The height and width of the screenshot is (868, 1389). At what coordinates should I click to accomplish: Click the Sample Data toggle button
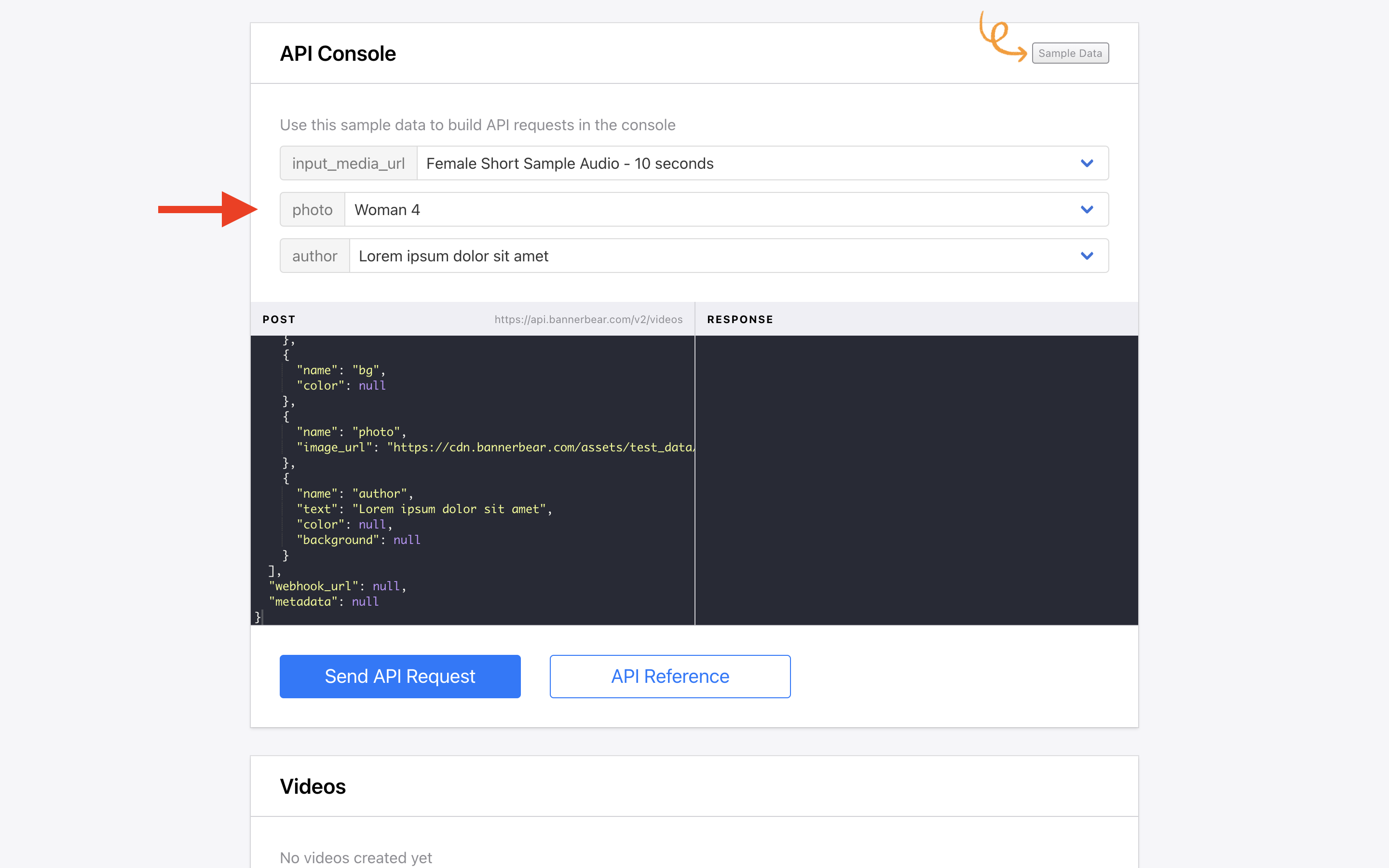tap(1070, 54)
